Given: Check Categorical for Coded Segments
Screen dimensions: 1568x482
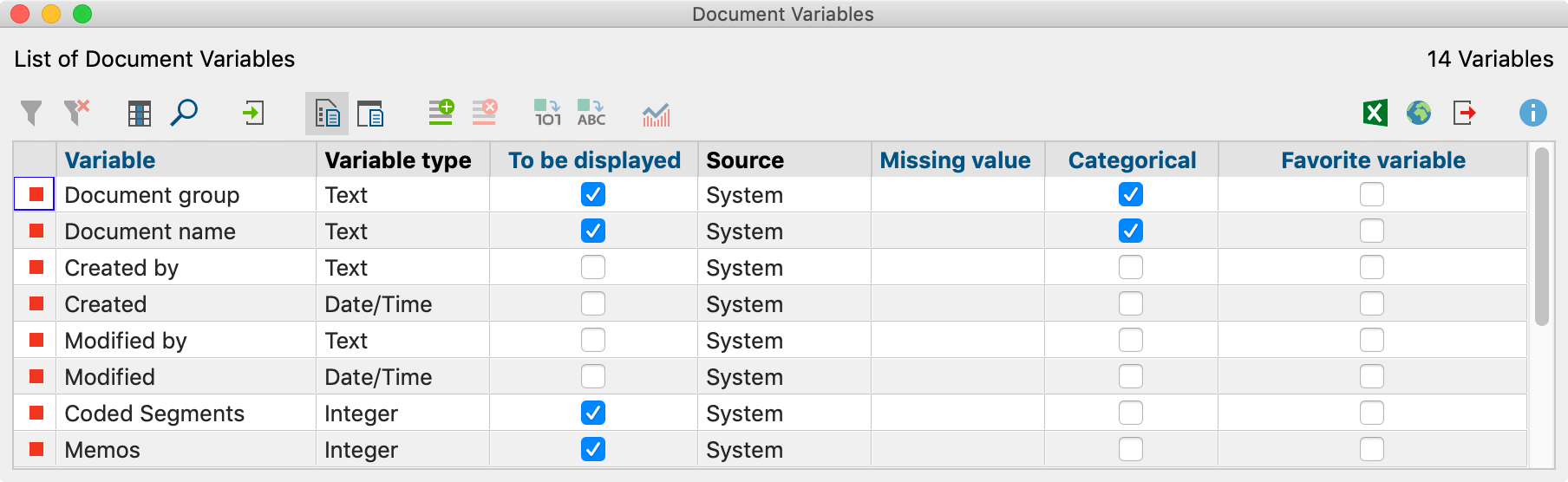Looking at the screenshot, I should click(x=1131, y=413).
